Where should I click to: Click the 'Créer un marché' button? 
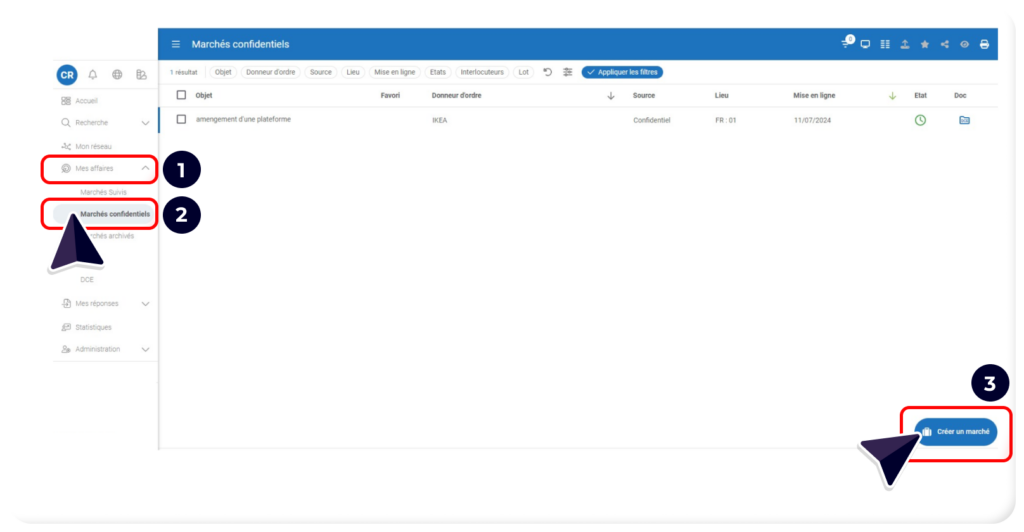[956, 432]
